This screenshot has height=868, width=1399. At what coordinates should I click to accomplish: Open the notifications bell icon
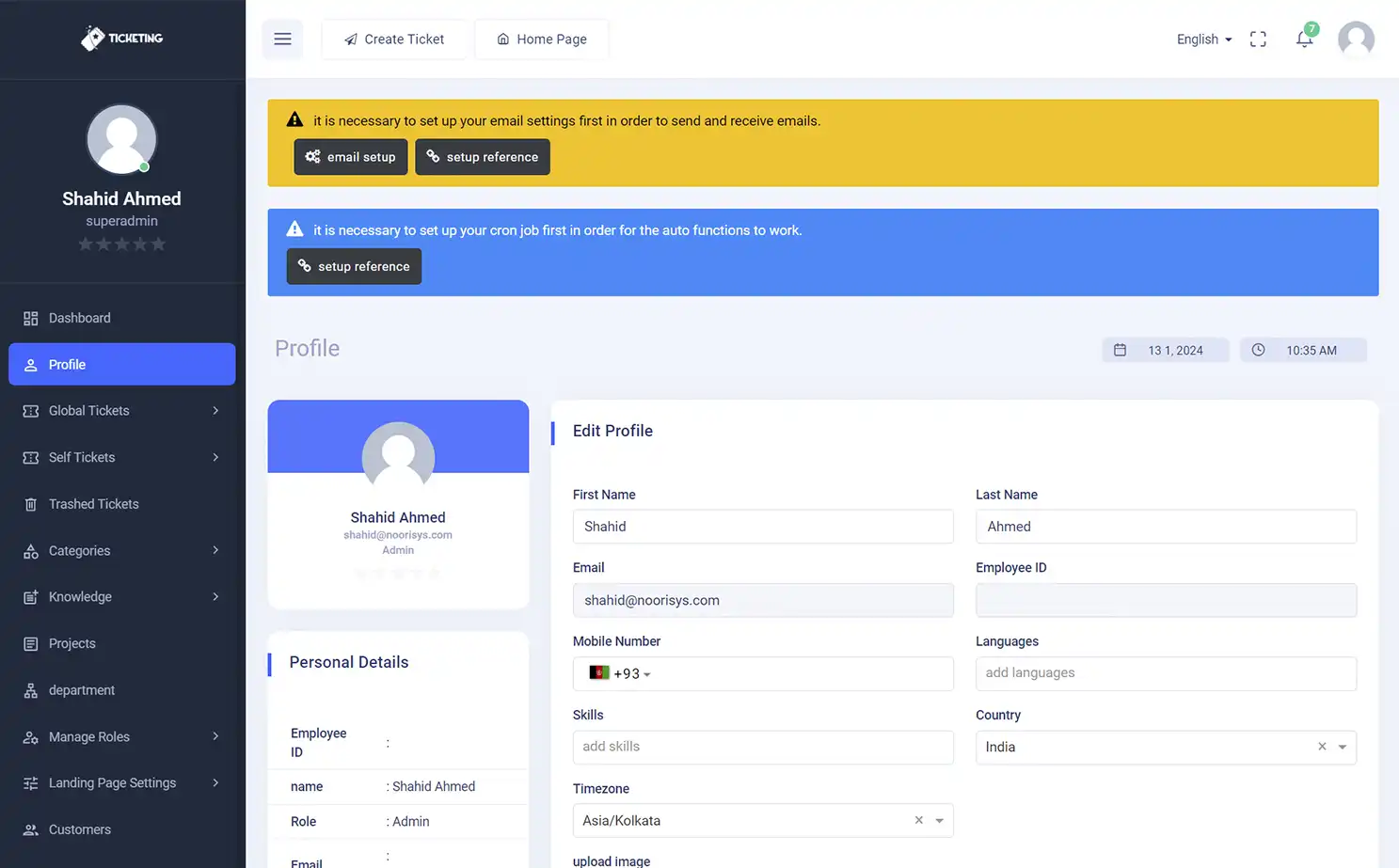point(1304,39)
